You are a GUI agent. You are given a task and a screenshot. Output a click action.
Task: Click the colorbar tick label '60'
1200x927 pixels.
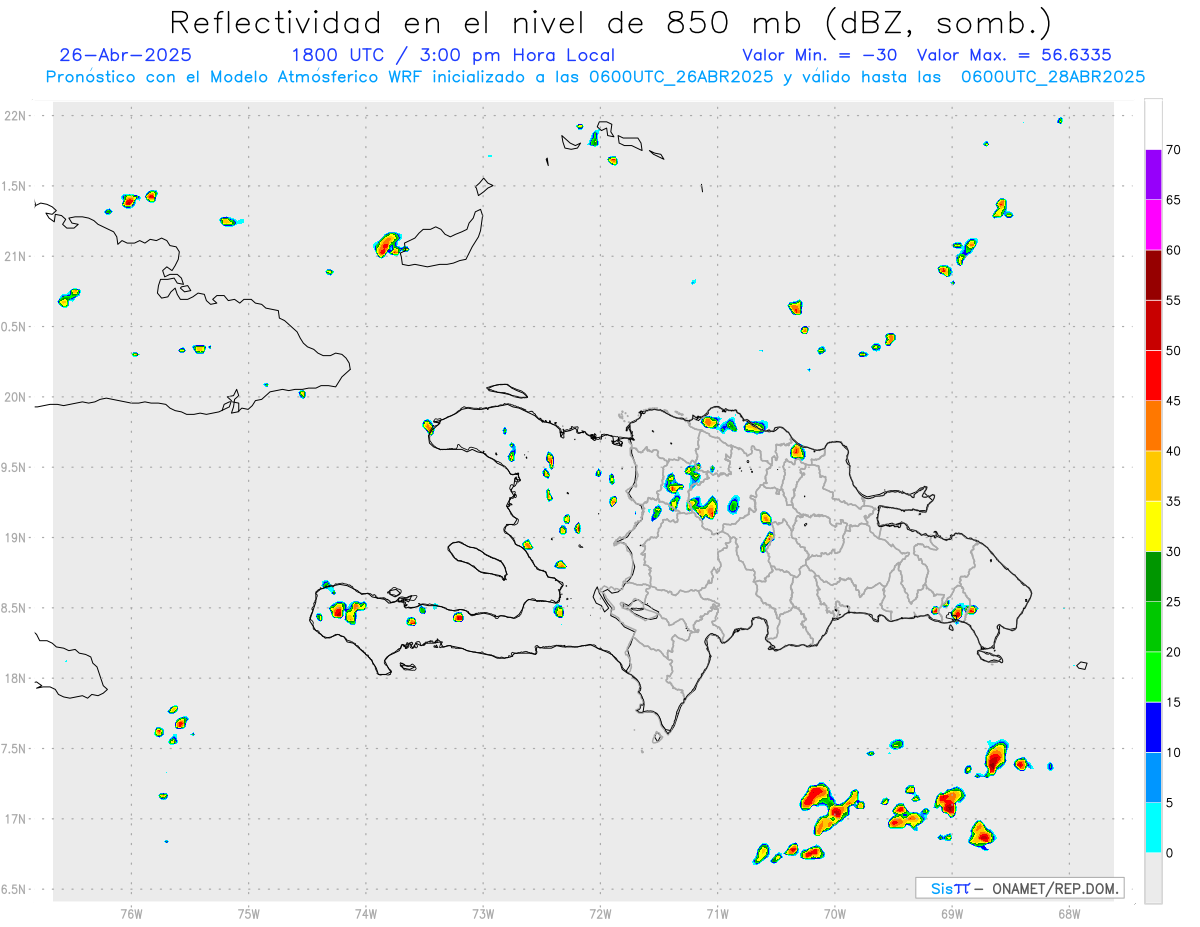1173,250
